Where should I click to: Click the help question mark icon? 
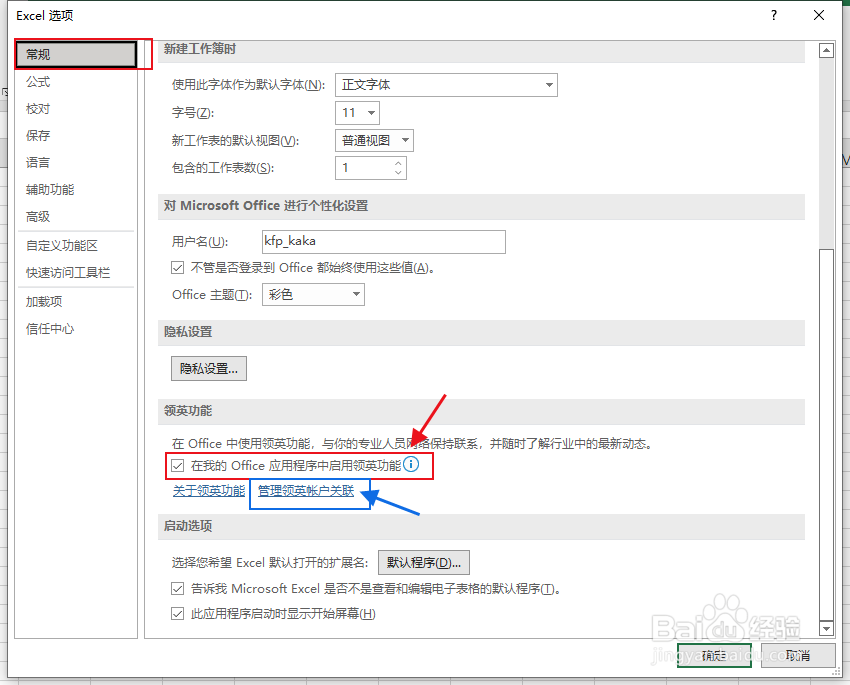click(774, 15)
